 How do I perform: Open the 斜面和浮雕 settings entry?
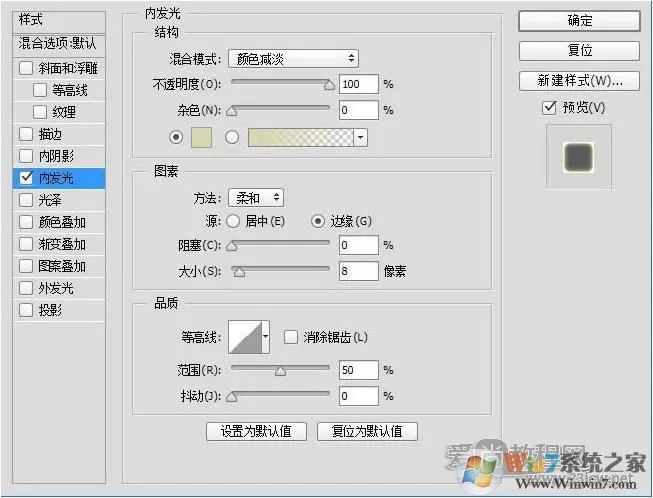pyautogui.click(x=68, y=68)
